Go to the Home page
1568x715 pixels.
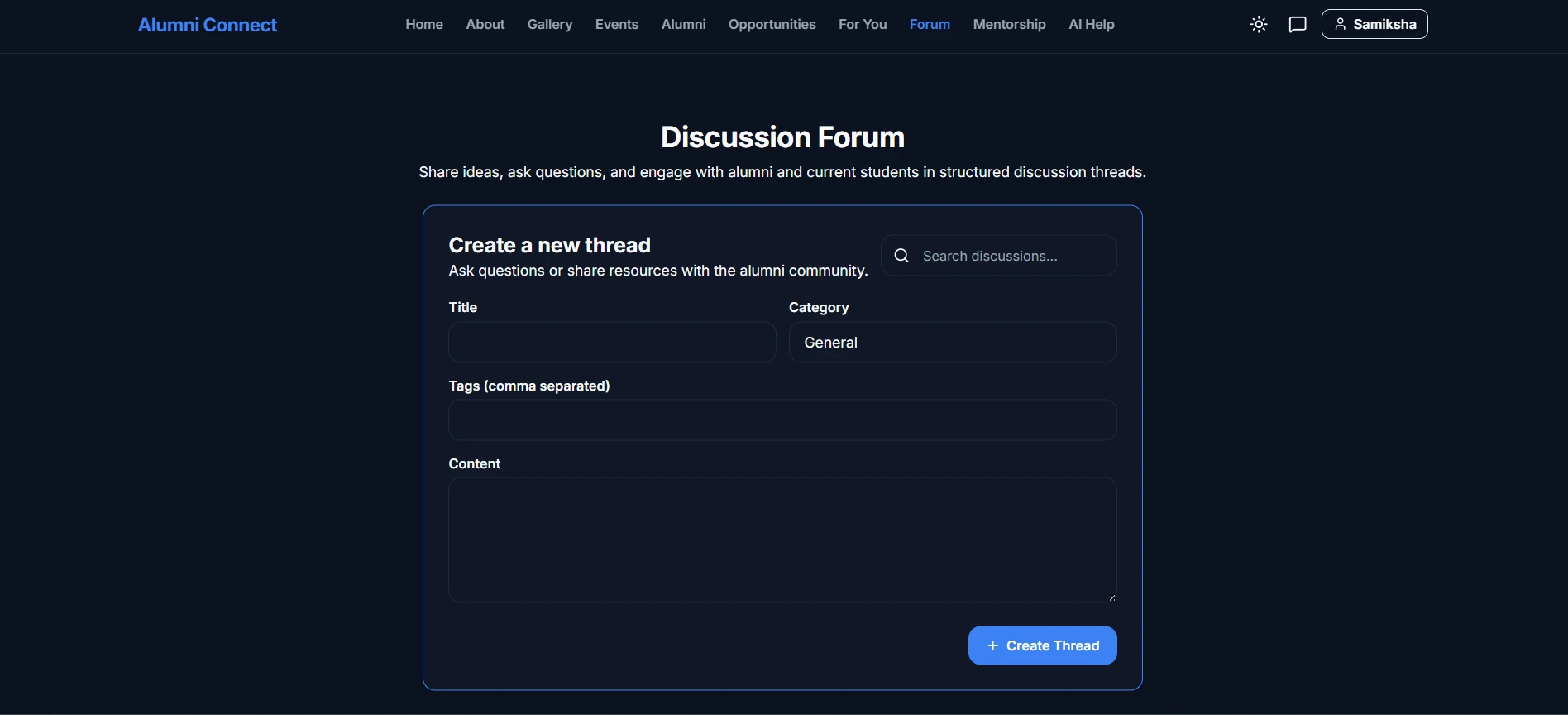[x=424, y=25]
